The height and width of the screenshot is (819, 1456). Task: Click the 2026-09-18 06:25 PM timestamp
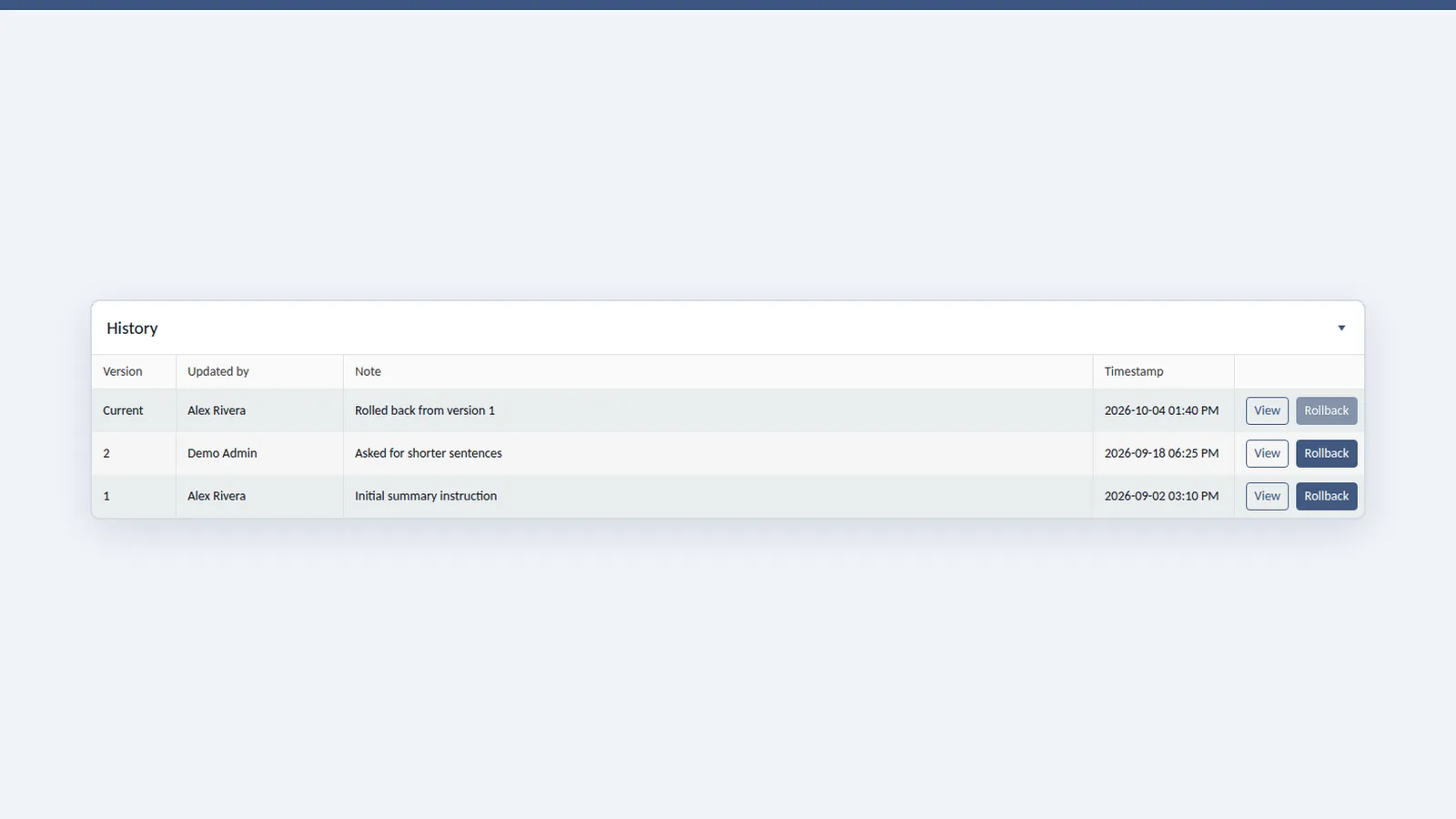1161,453
